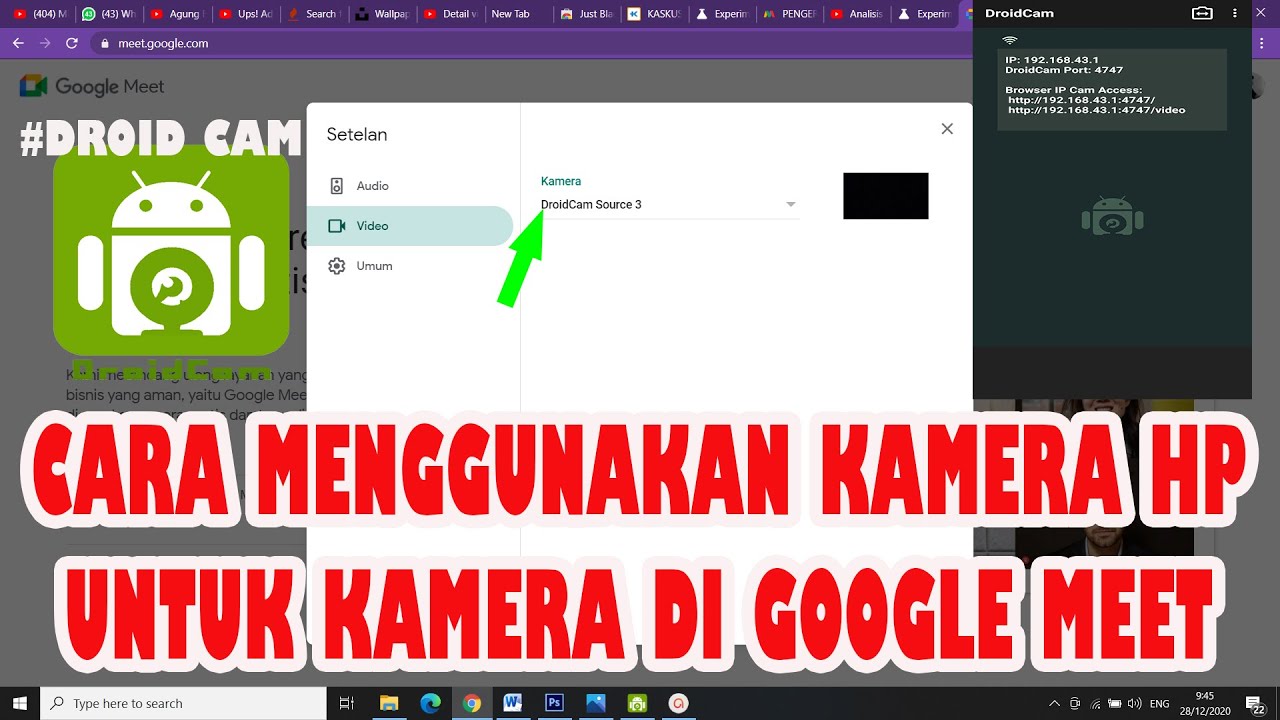
Task: Change ENG input language in tray
Action: pos(1160,703)
